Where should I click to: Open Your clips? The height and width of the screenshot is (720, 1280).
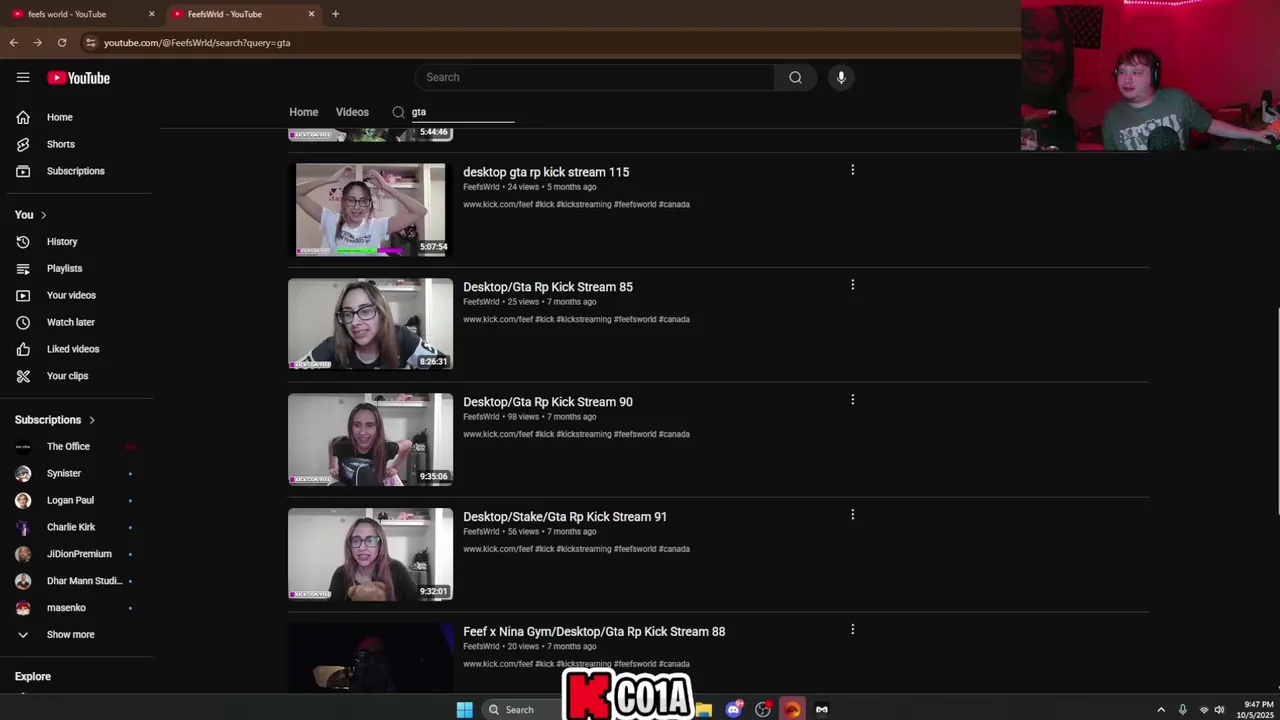77,376
